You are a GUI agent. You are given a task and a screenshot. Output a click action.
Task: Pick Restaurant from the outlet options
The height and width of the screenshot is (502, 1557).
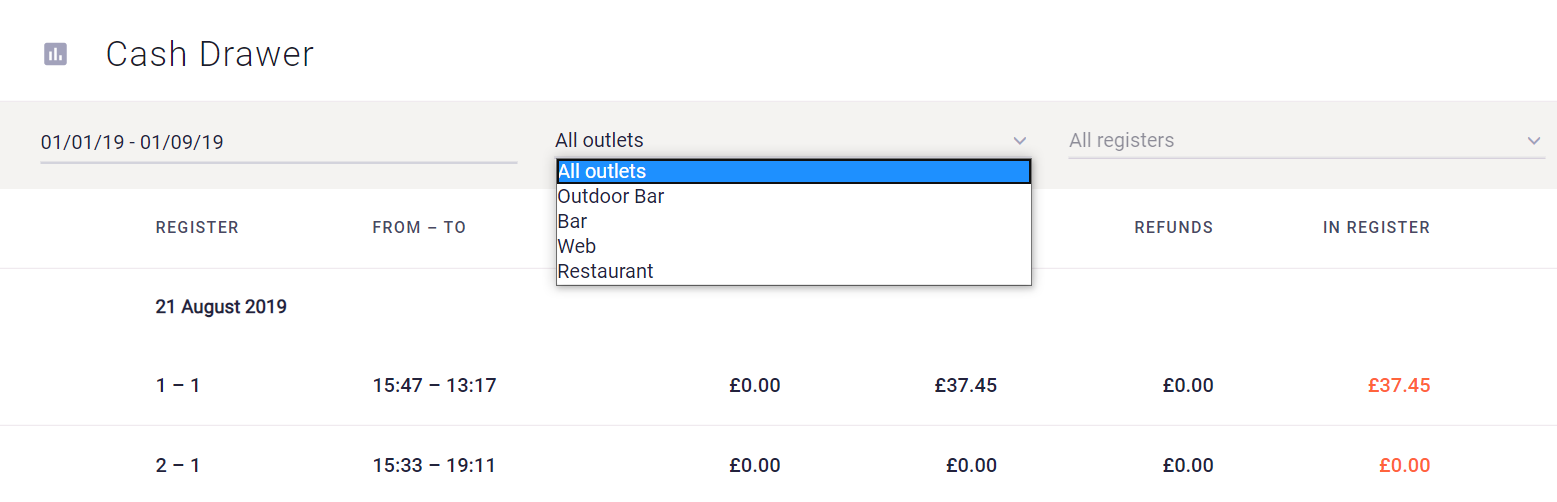[x=606, y=271]
